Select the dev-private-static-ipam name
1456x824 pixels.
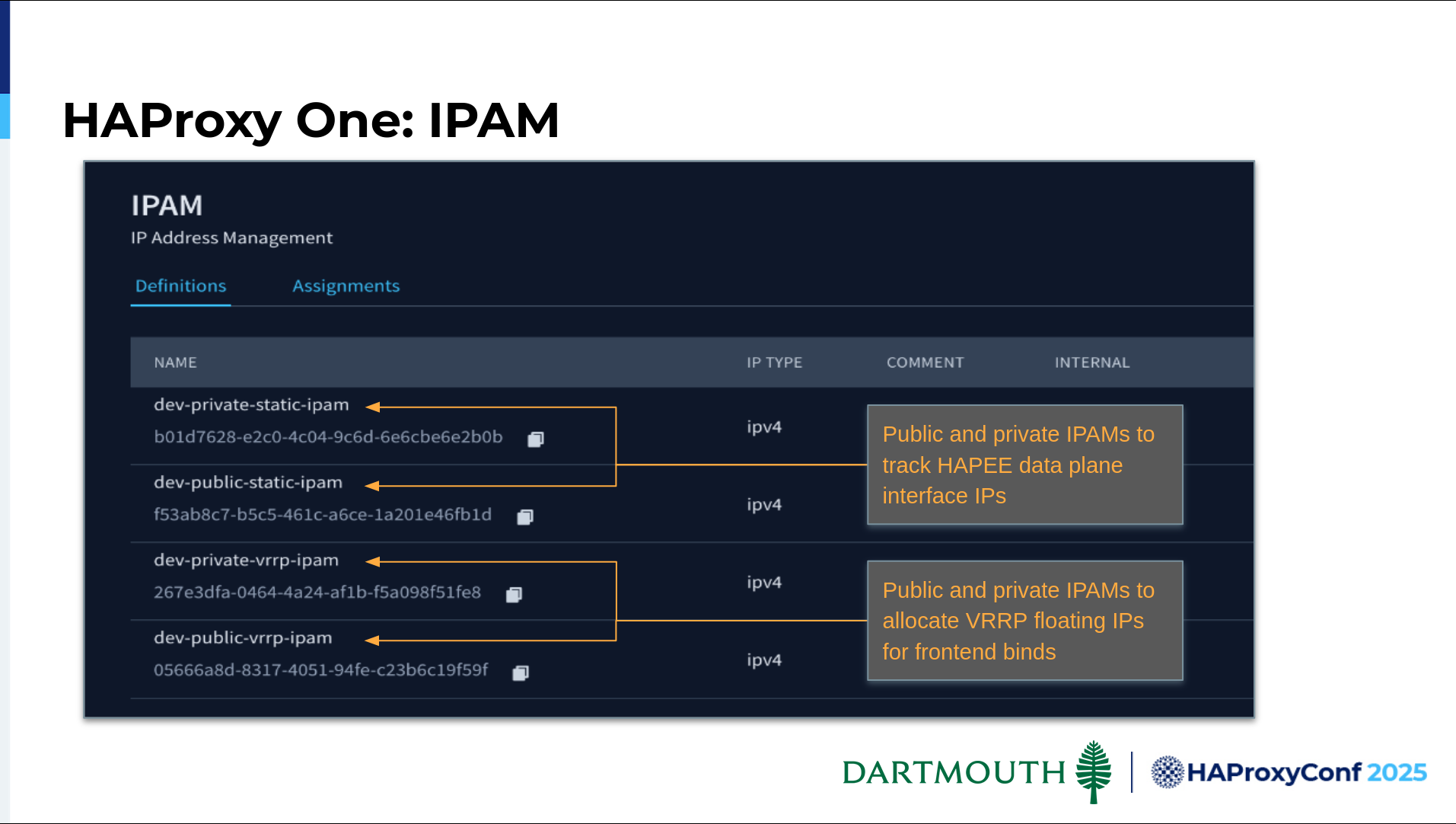tap(251, 405)
